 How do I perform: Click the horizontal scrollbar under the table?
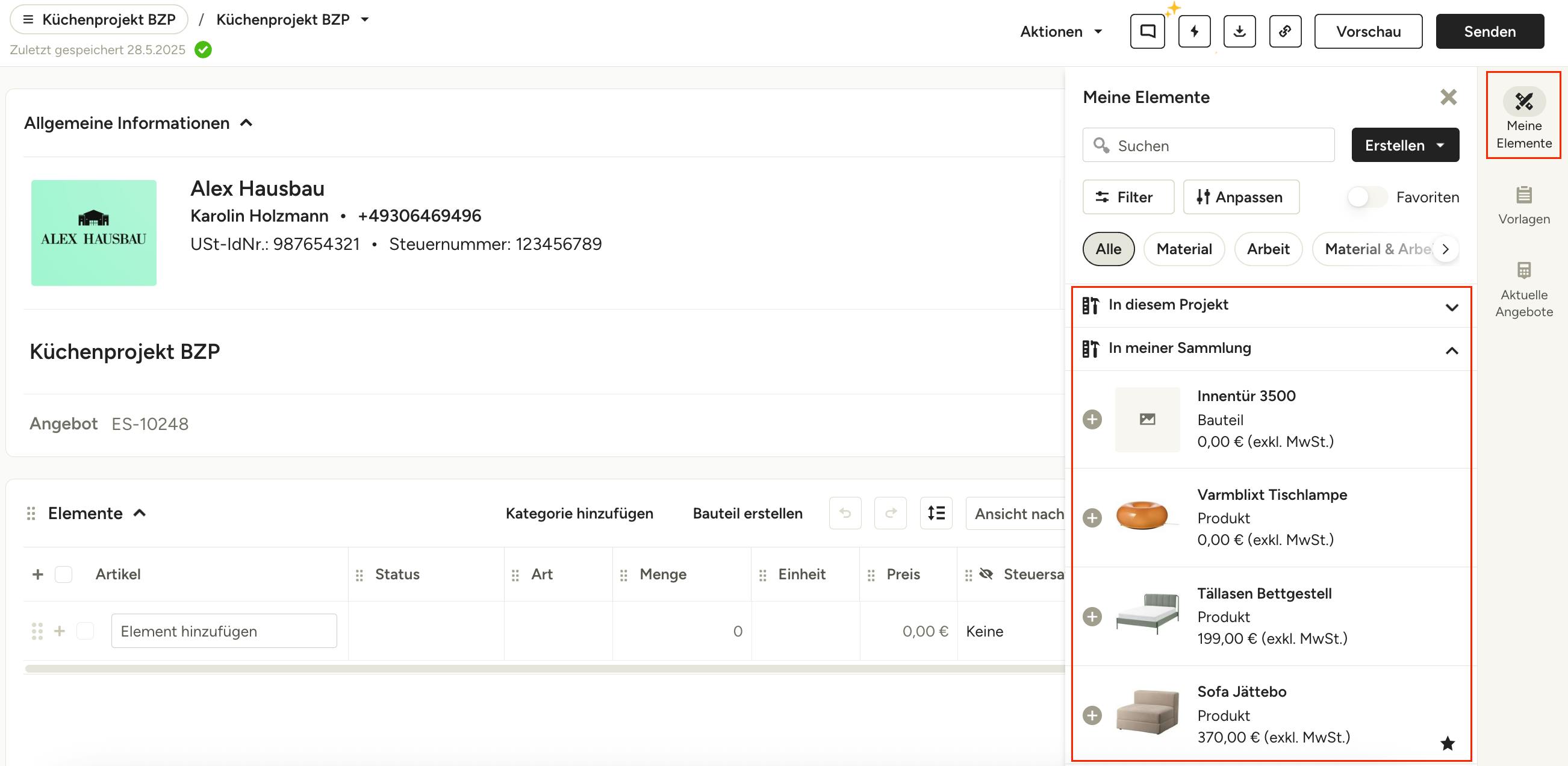click(x=545, y=668)
